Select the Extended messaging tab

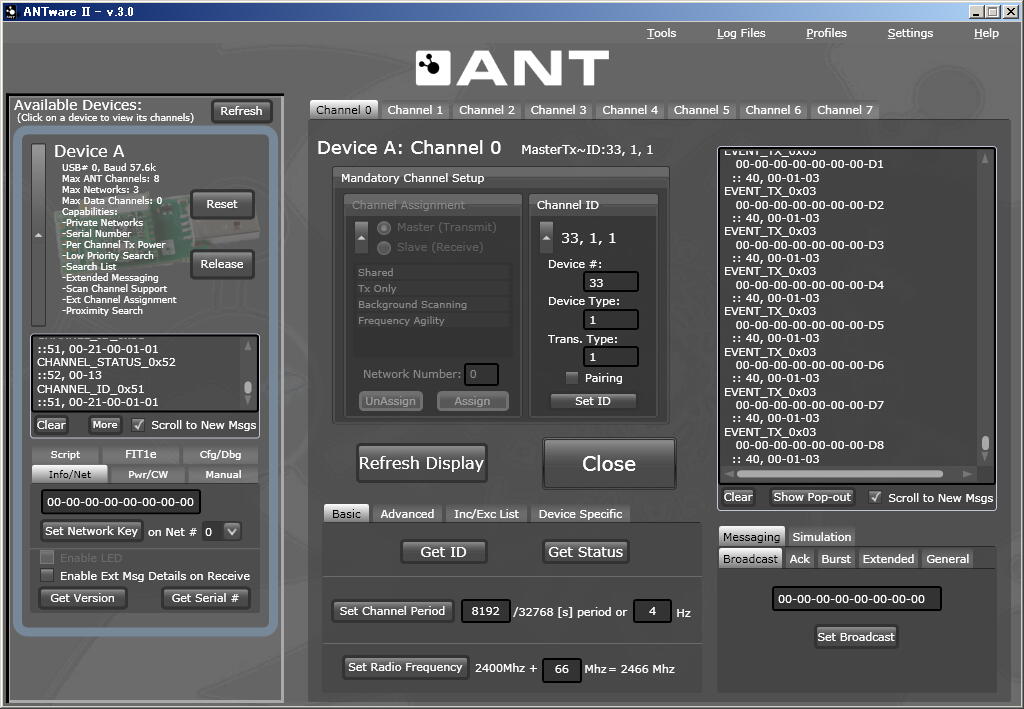[888, 559]
